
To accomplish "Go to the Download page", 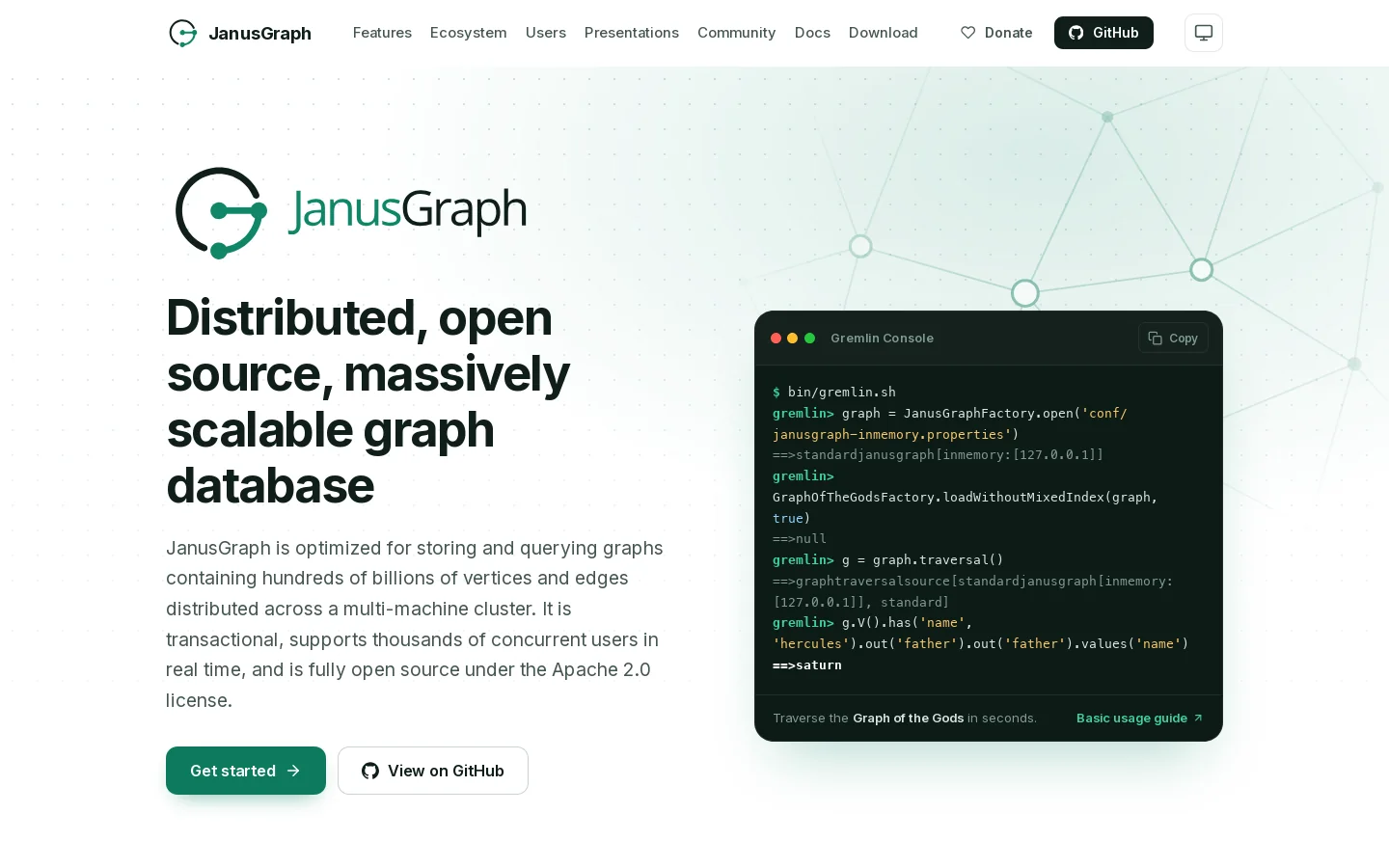I will (x=884, y=33).
